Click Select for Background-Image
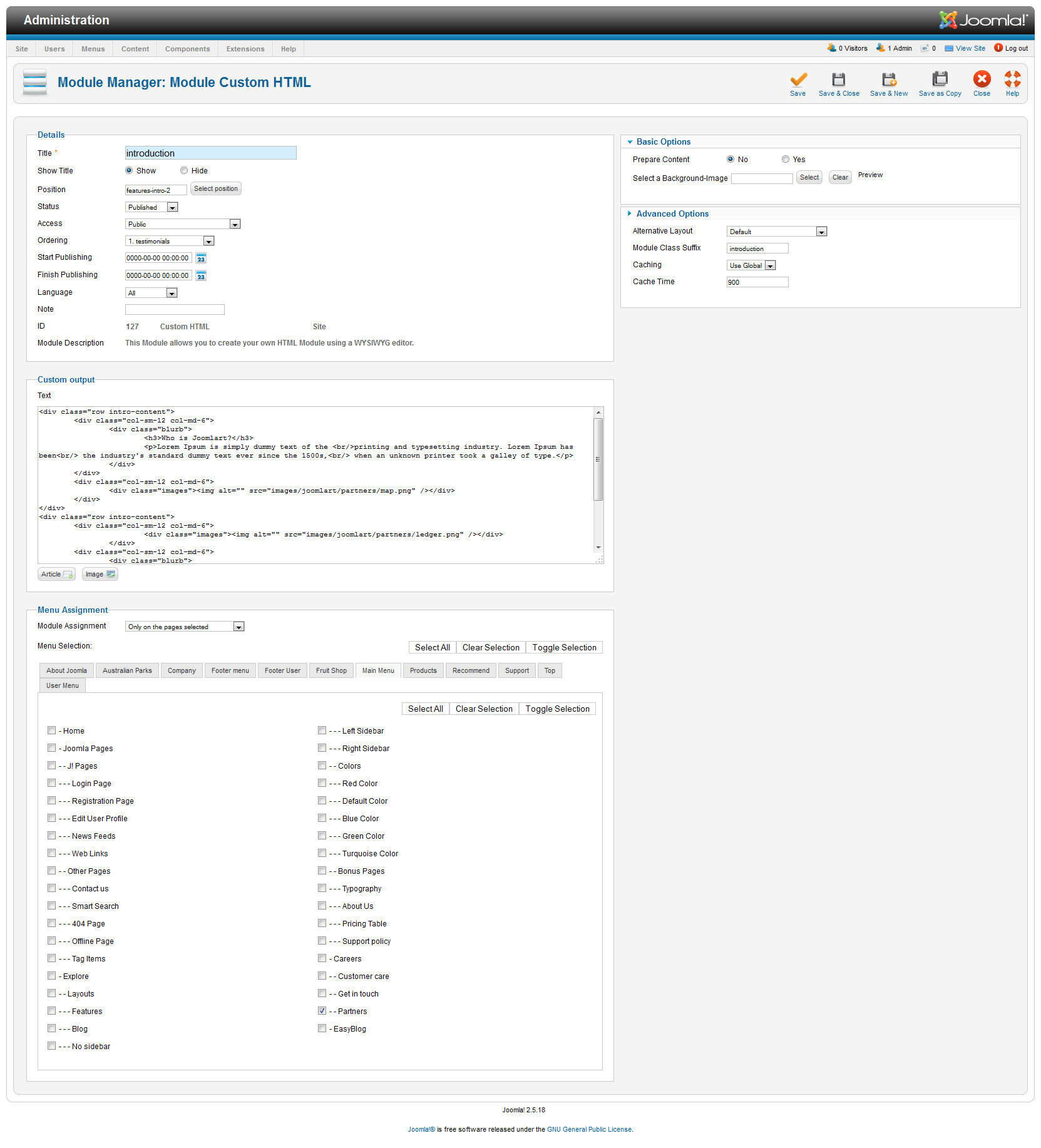The image size is (1041, 1148). click(809, 177)
